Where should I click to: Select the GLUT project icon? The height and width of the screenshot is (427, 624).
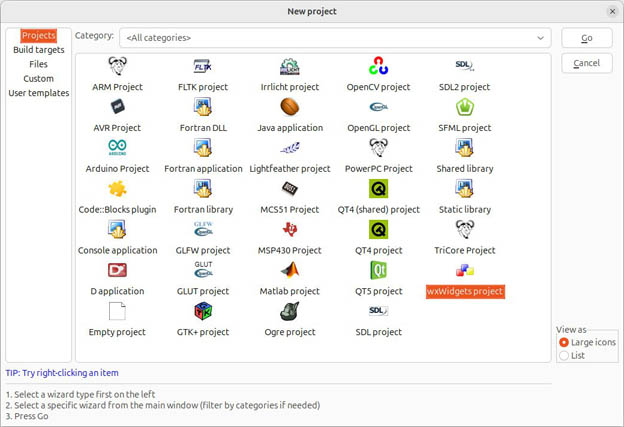point(203,269)
